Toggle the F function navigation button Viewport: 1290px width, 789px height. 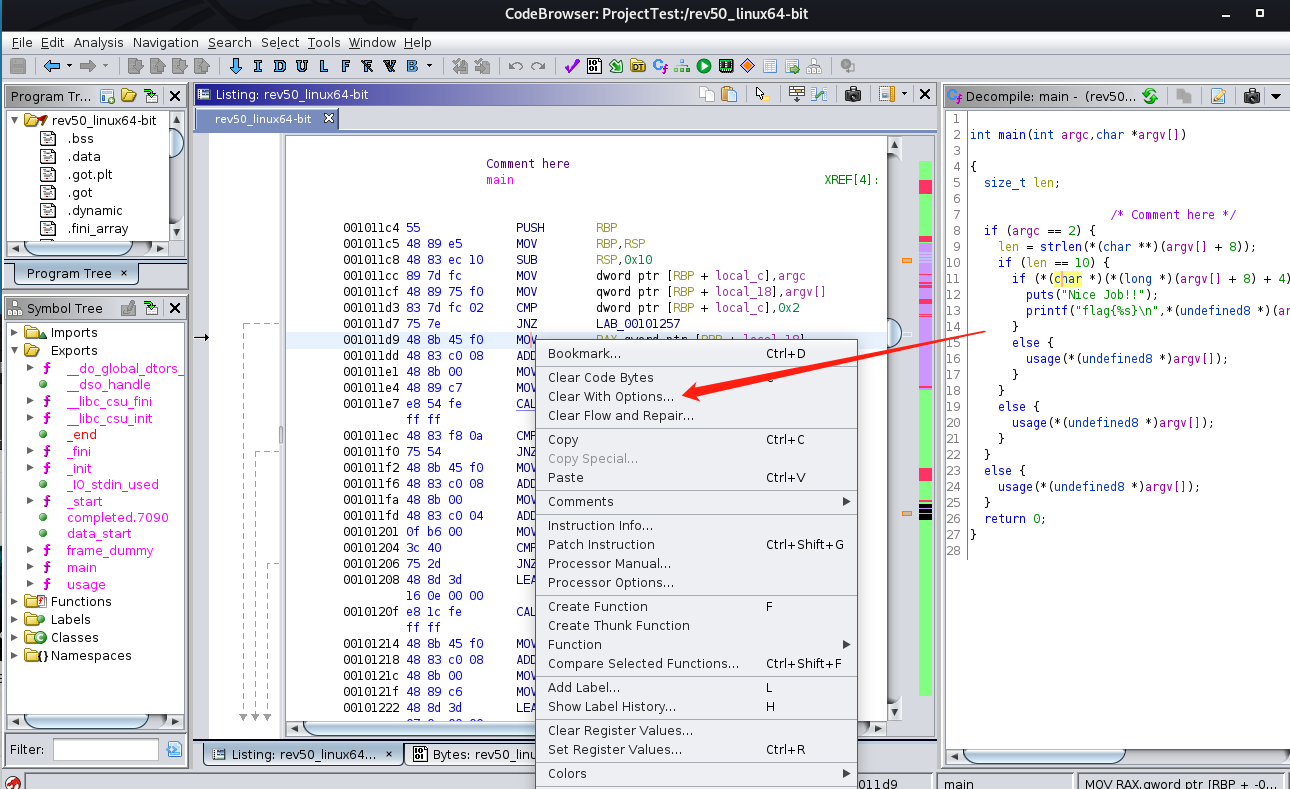(x=345, y=66)
